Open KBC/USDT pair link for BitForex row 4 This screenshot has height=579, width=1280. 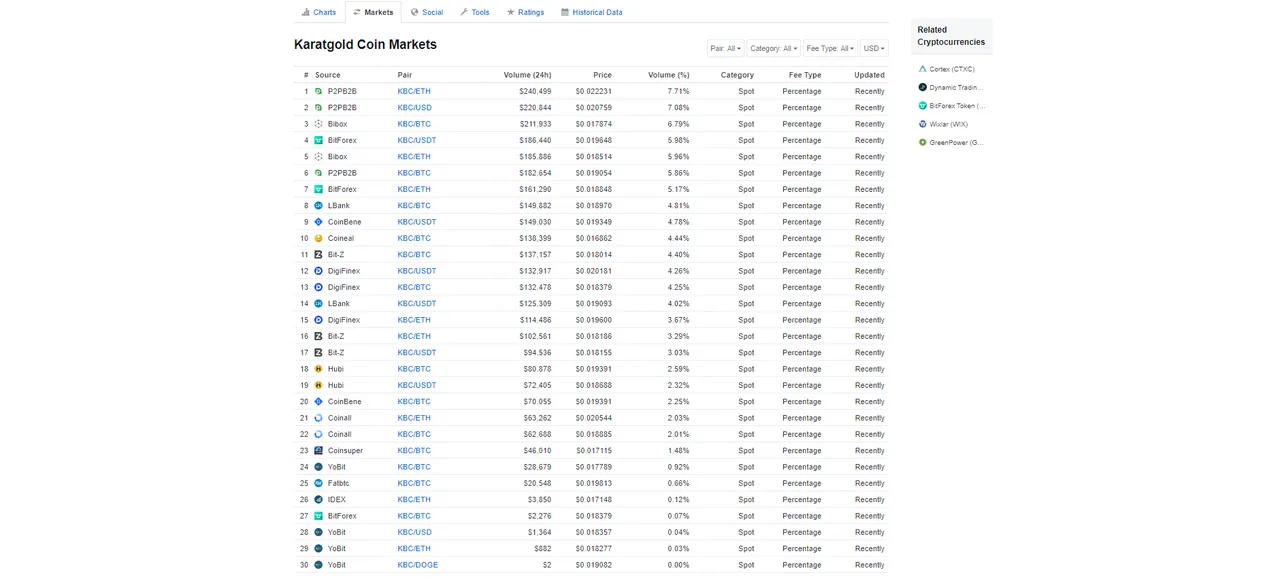click(417, 140)
